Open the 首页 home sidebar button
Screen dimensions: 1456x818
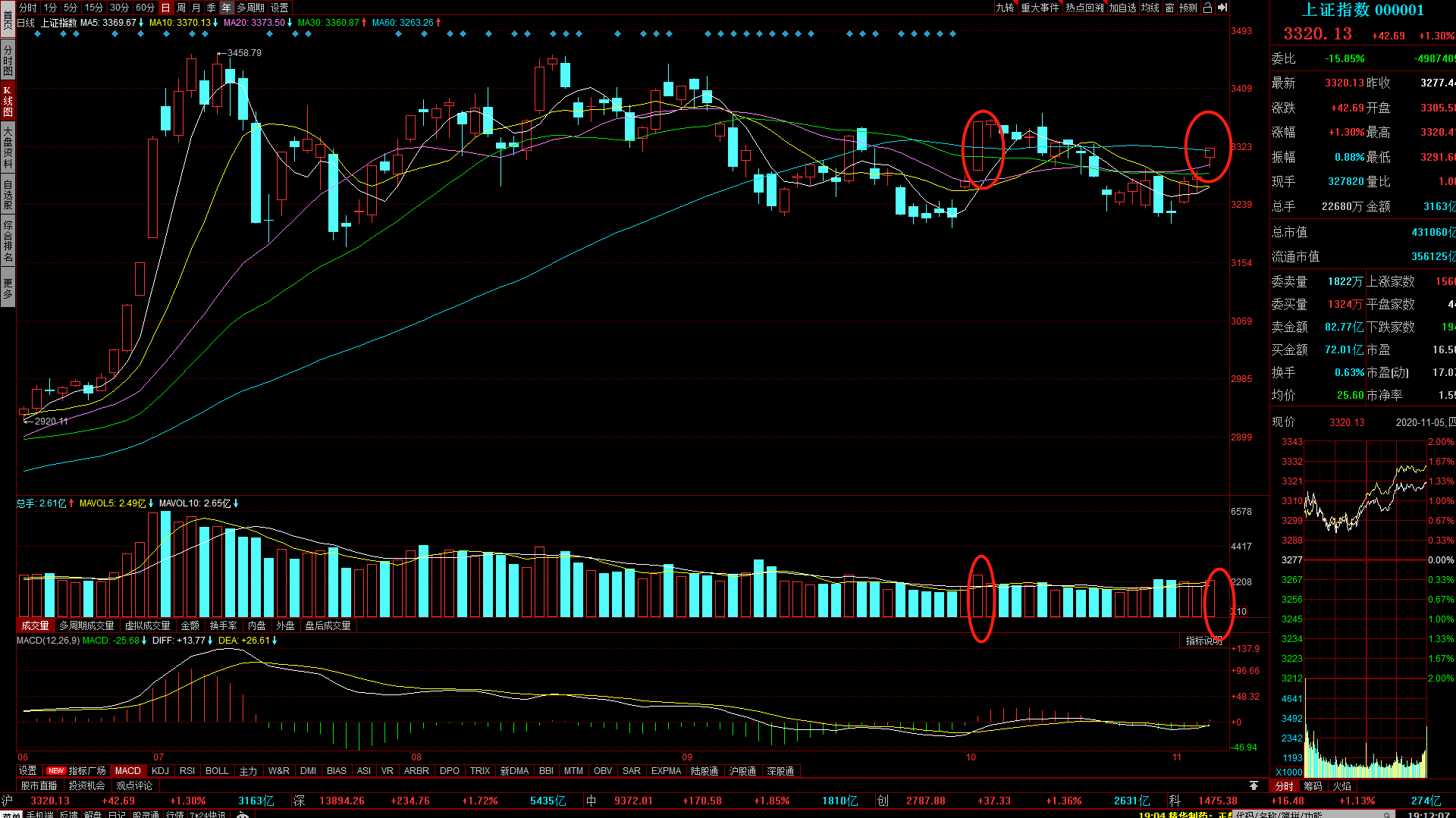8,18
